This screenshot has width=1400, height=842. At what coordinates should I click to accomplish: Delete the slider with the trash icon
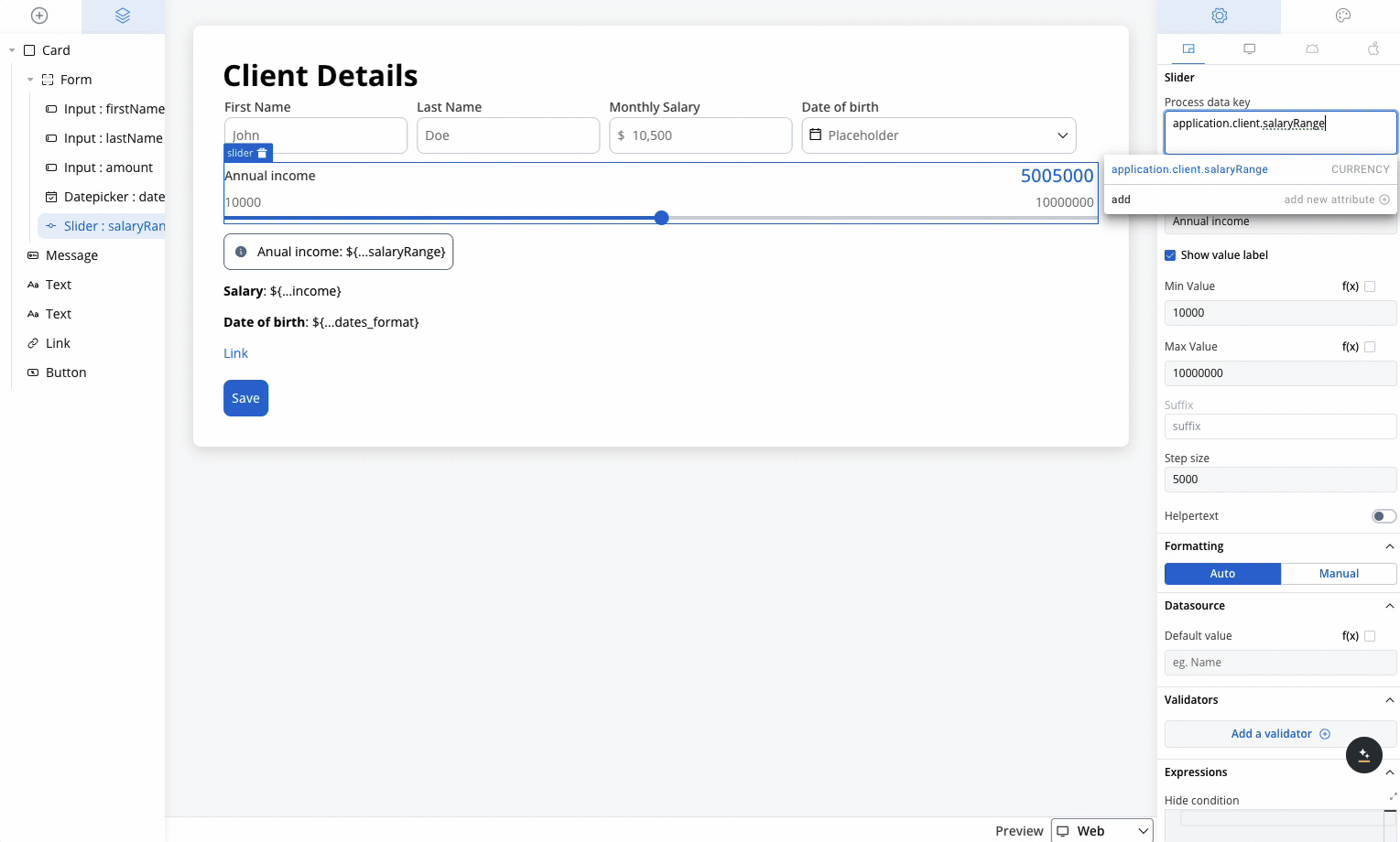click(x=262, y=153)
